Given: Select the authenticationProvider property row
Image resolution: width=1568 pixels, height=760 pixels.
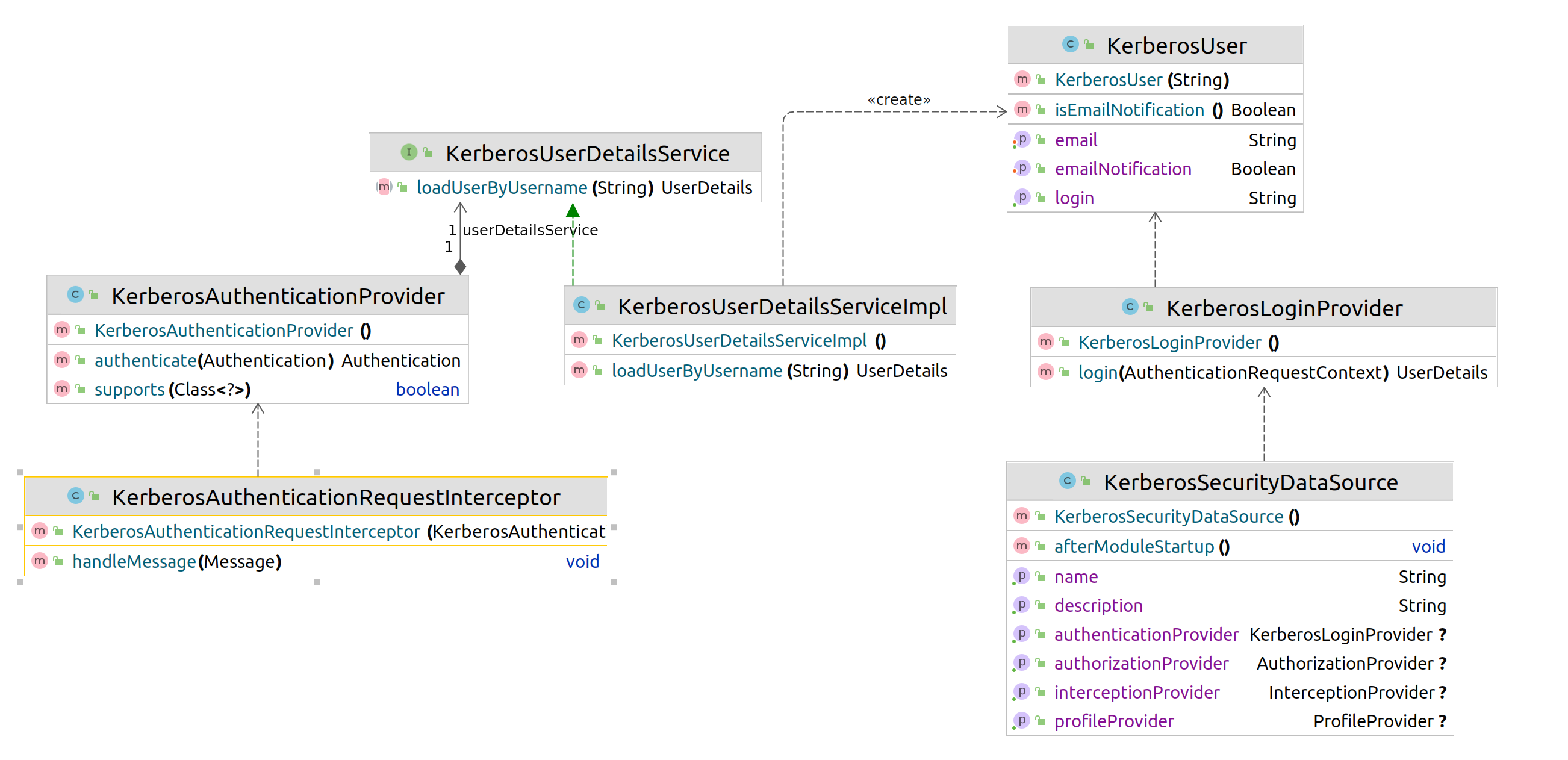Looking at the screenshot, I should pos(1145,635).
